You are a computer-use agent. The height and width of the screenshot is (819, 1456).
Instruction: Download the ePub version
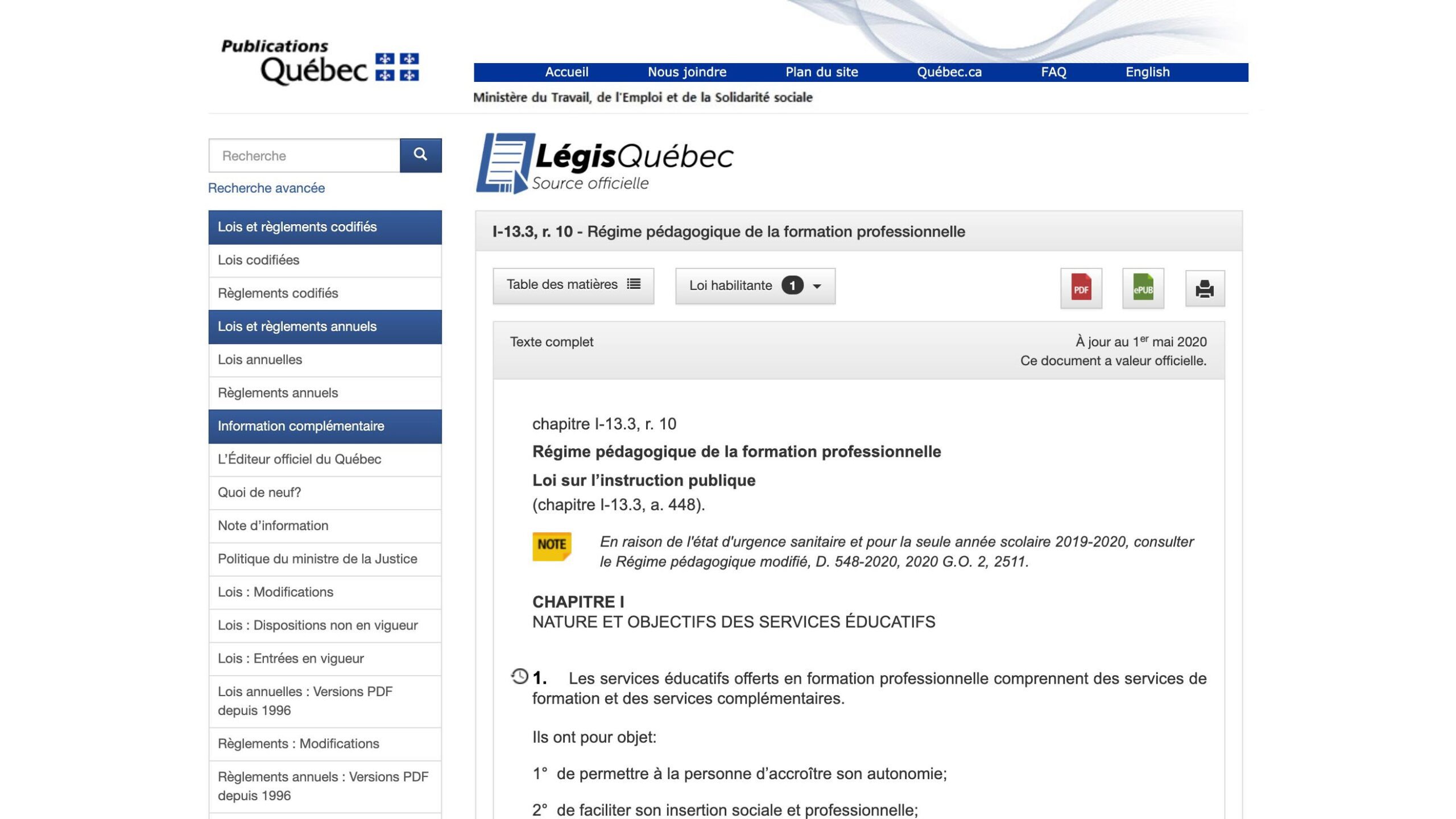coord(1143,289)
